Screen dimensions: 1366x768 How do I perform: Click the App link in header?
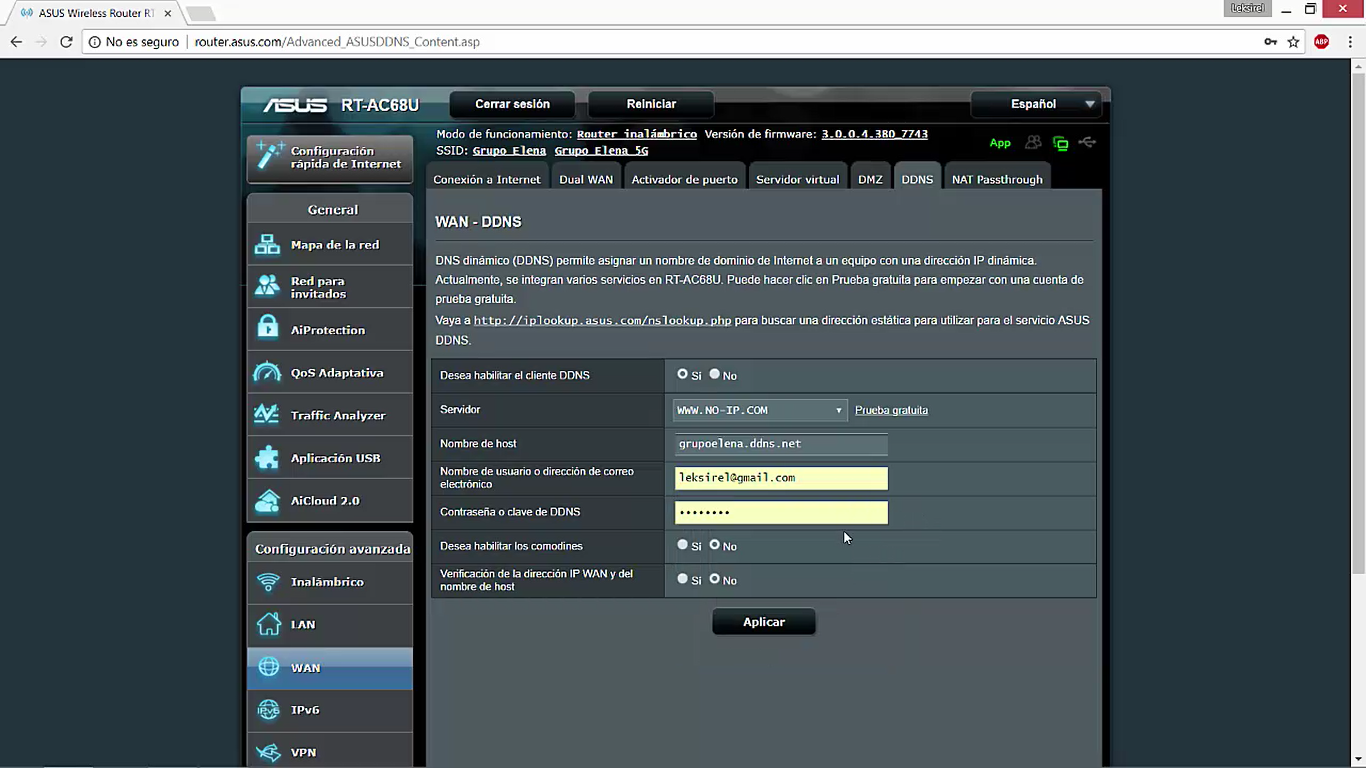1000,143
